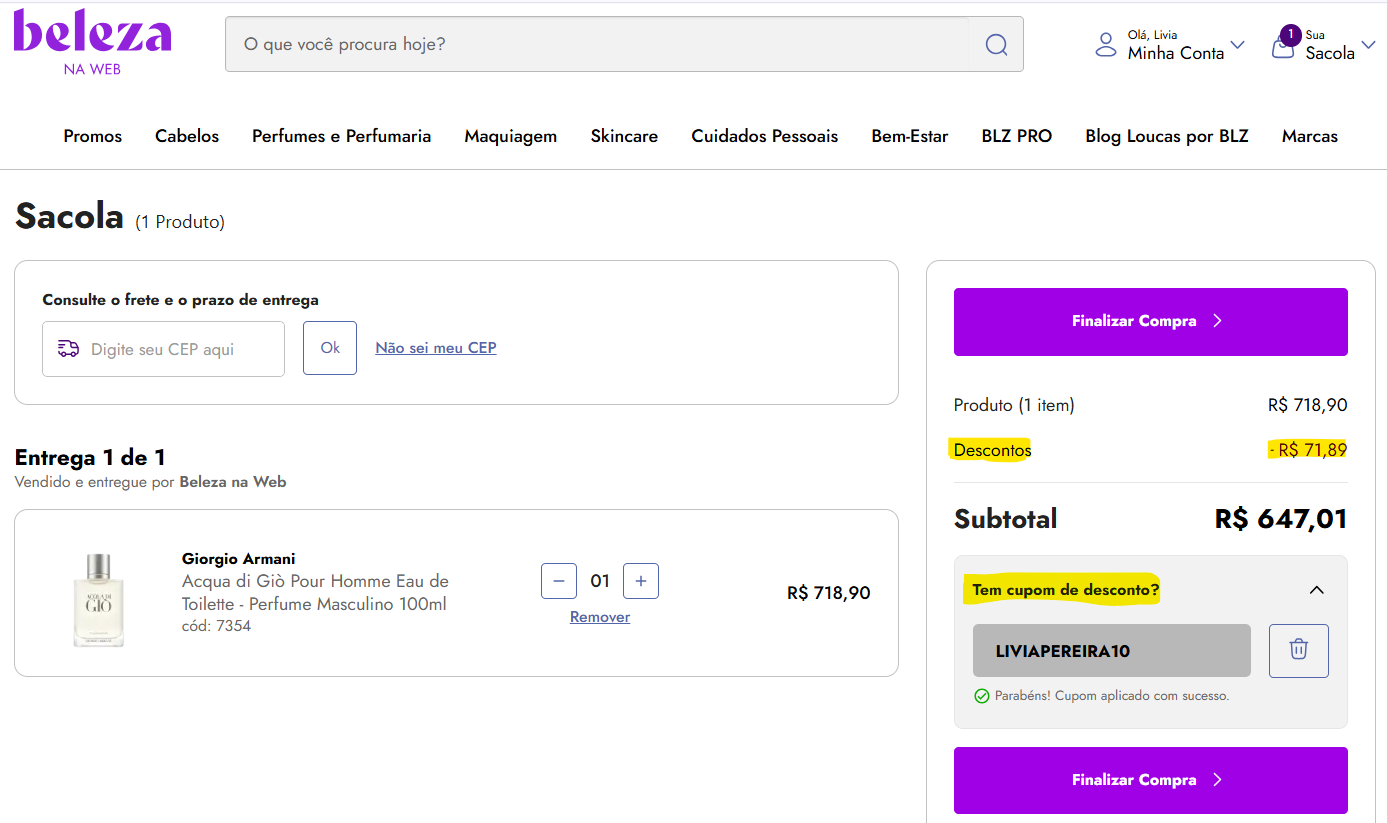Click Remover link for the product
Image resolution: width=1387 pixels, height=823 pixels.
(600, 617)
